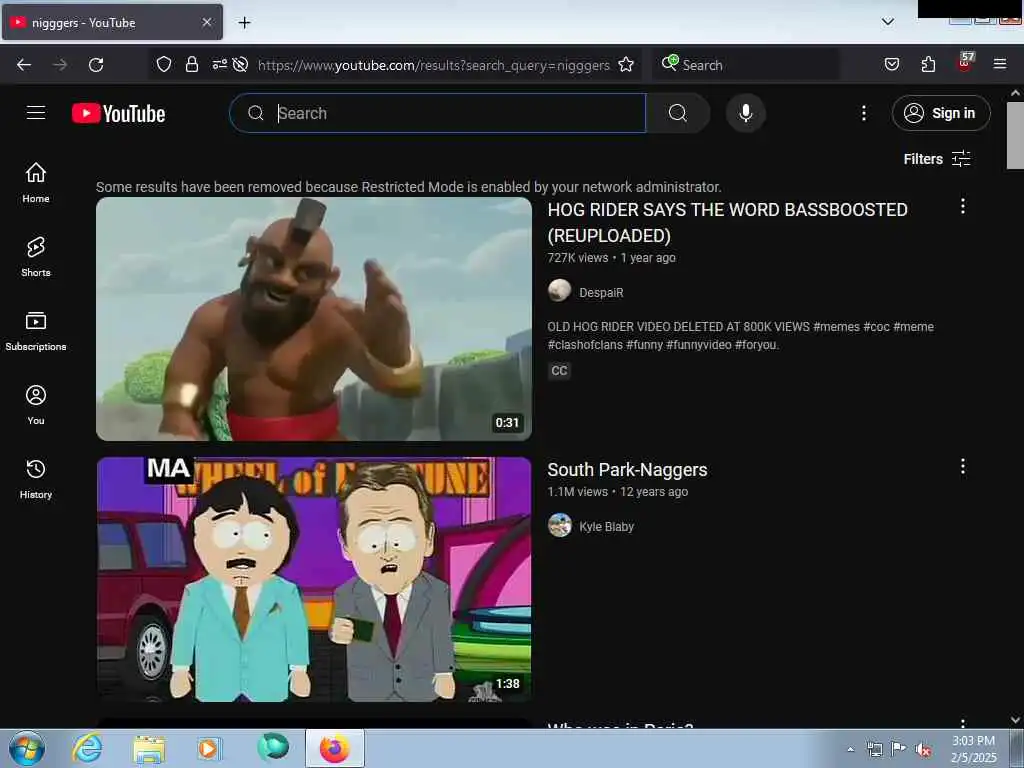Click the Kyle Blaby channel avatar
This screenshot has width=1024, height=768.
[x=560, y=525]
